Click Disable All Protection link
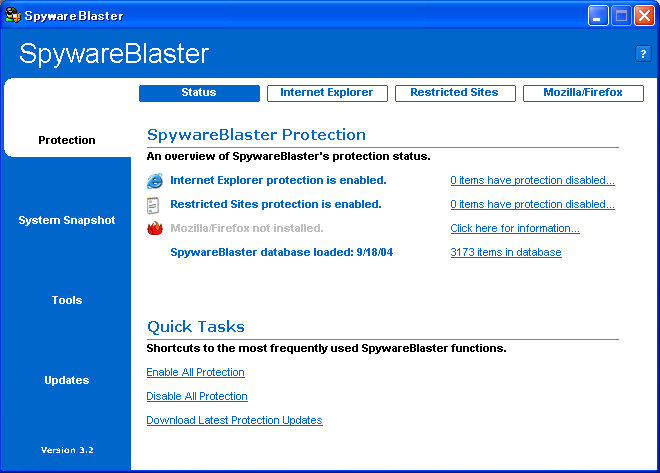 click(x=196, y=397)
